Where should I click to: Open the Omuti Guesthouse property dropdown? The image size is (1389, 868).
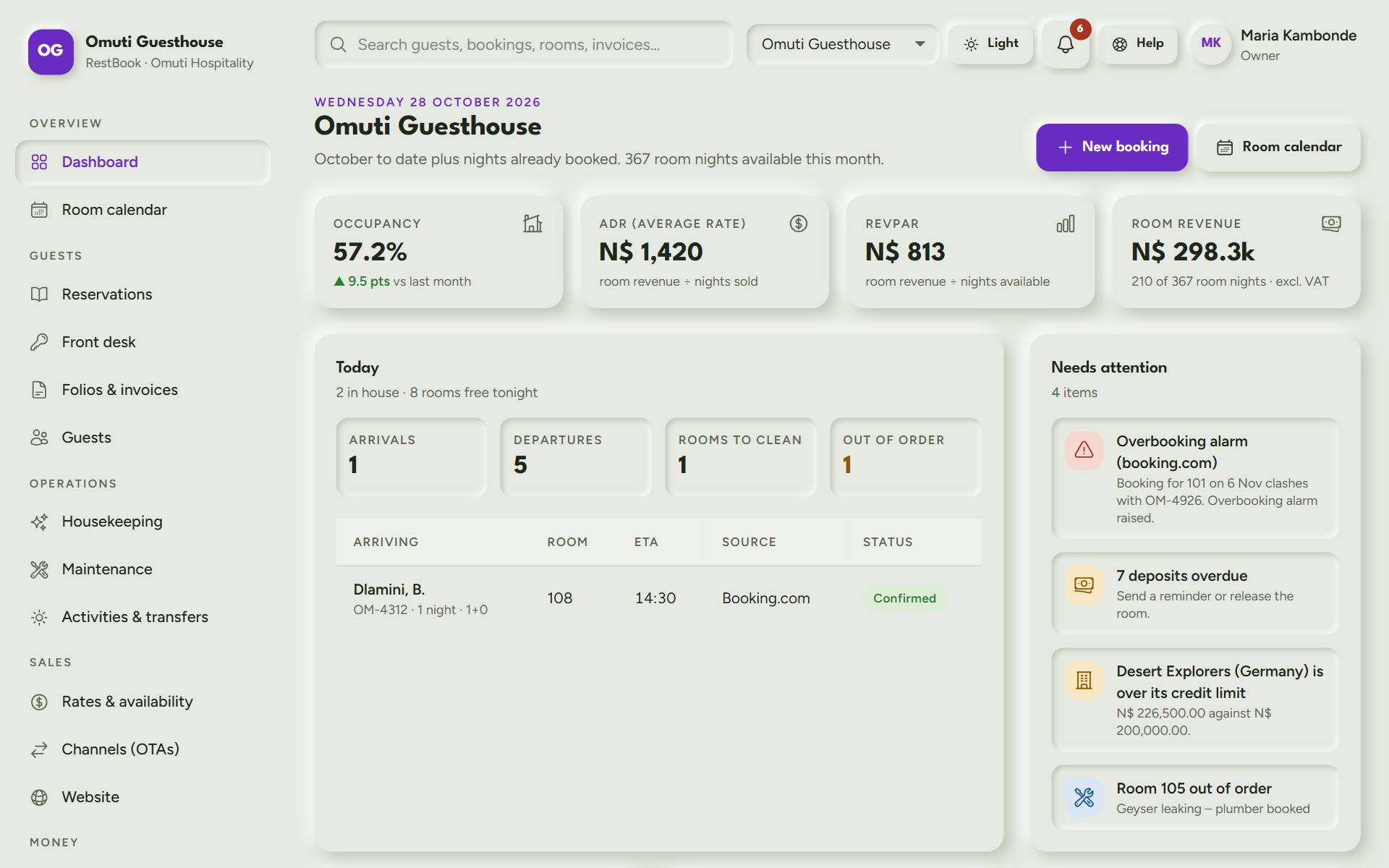[x=843, y=44]
